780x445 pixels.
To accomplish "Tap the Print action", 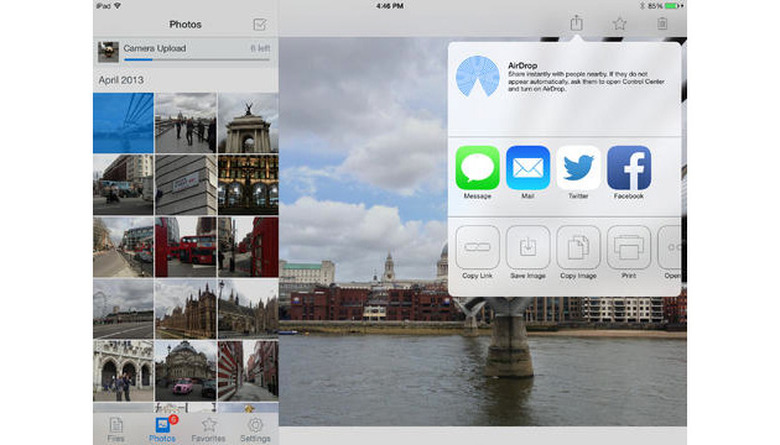I will click(629, 247).
